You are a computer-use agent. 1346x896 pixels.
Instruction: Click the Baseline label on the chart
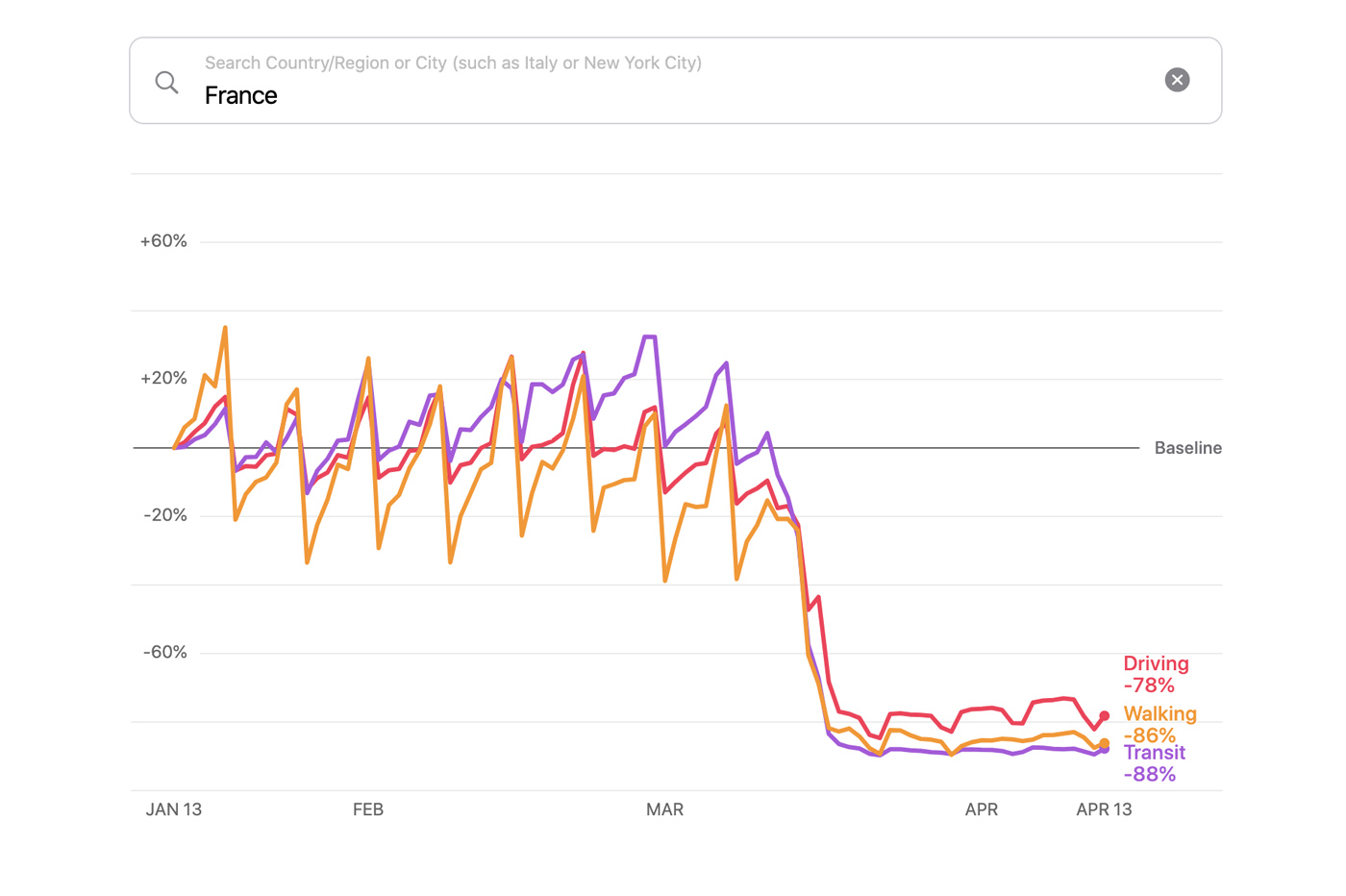tap(1188, 448)
